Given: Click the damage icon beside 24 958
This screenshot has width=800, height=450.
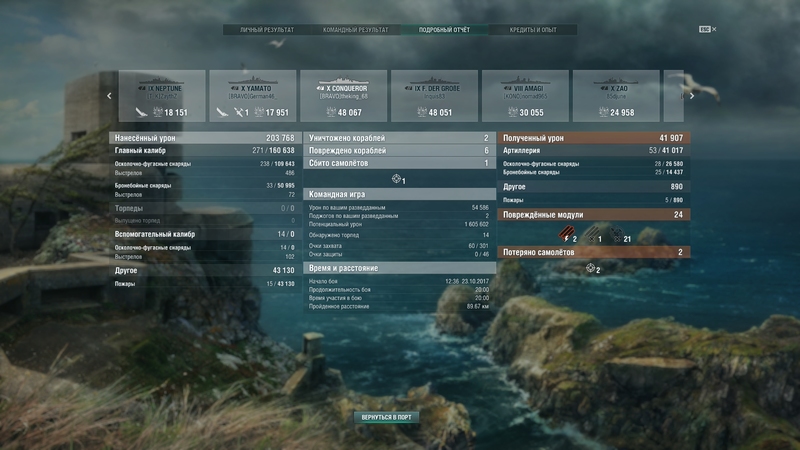Looking at the screenshot, I should click(x=604, y=112).
